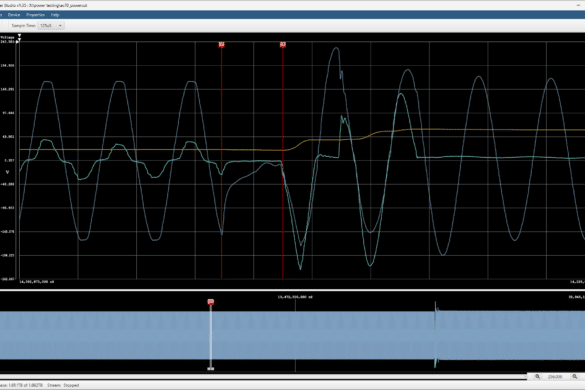The height and width of the screenshot is (390, 585).
Task: Click the disk space status text
Action: [x=22, y=385]
